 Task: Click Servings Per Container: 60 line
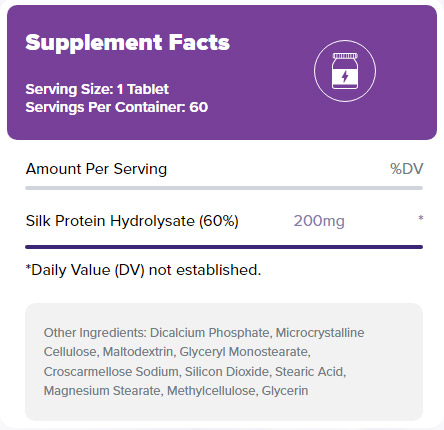tap(117, 107)
